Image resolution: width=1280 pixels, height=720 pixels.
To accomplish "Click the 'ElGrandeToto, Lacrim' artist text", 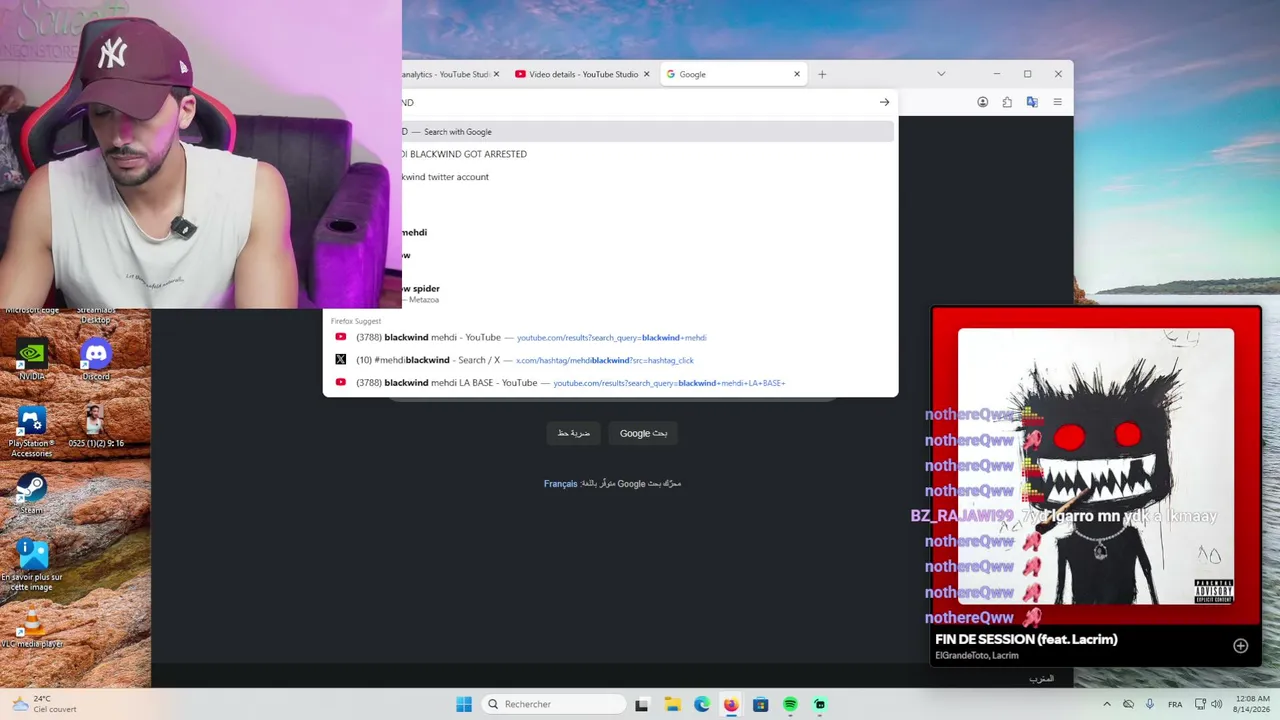I will point(976,656).
